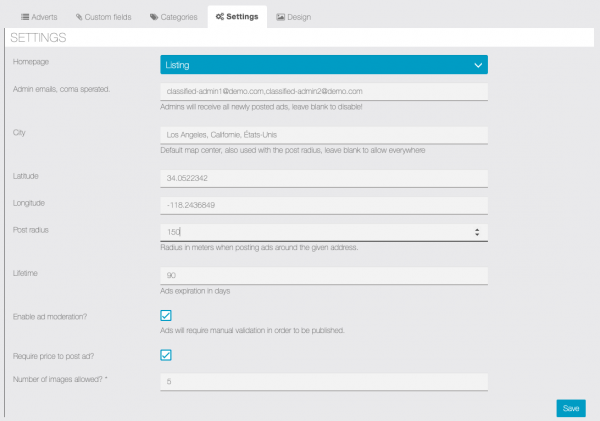This screenshot has height=421, width=600.
Task: Uncheck Enable ad moderation checkbox
Action: (166, 316)
